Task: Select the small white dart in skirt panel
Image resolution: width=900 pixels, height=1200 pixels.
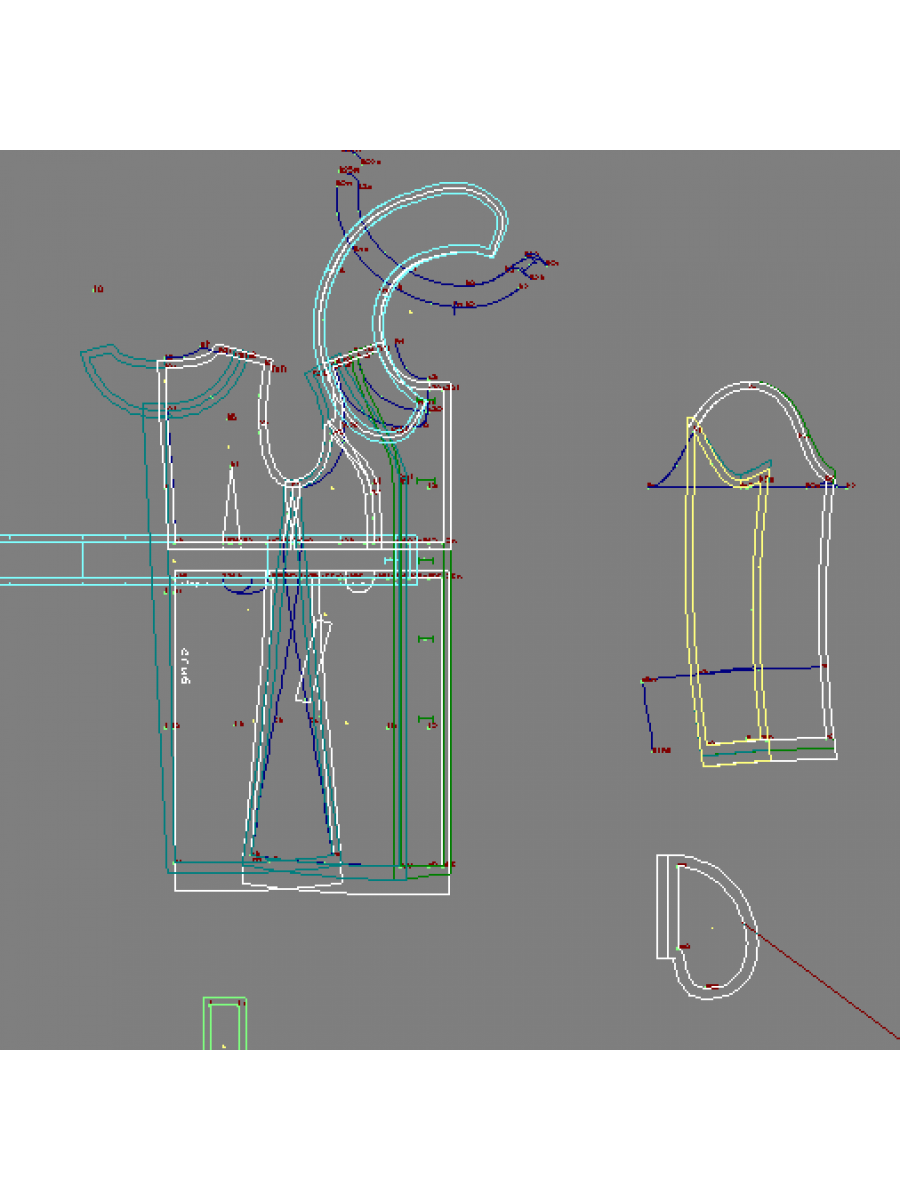Action: click(x=314, y=660)
